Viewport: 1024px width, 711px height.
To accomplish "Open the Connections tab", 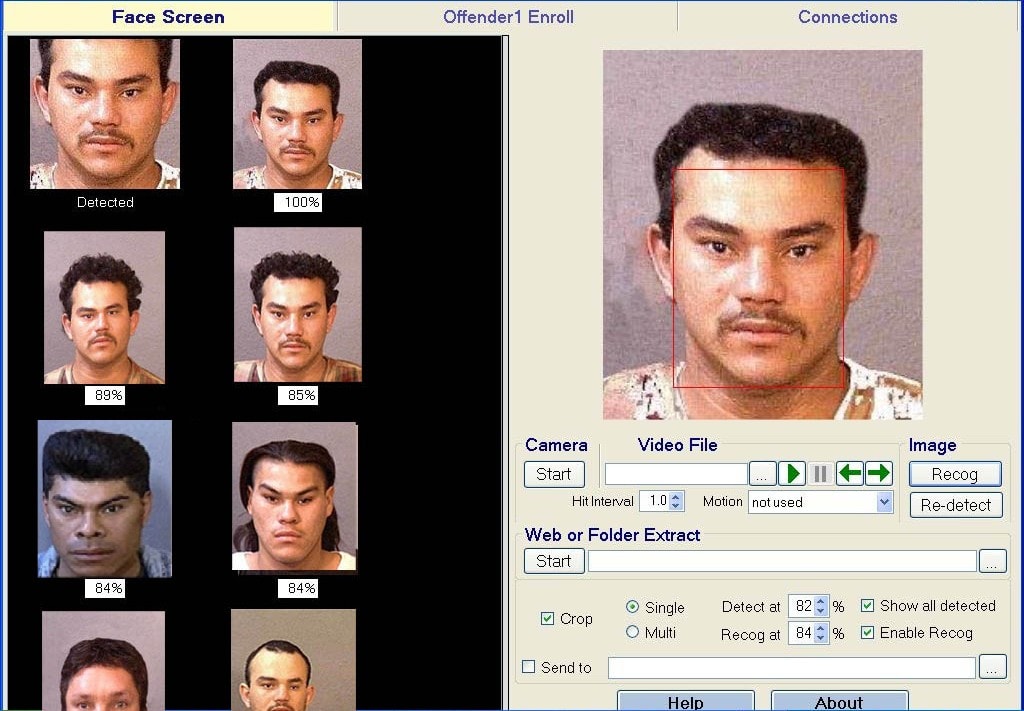I will (847, 17).
